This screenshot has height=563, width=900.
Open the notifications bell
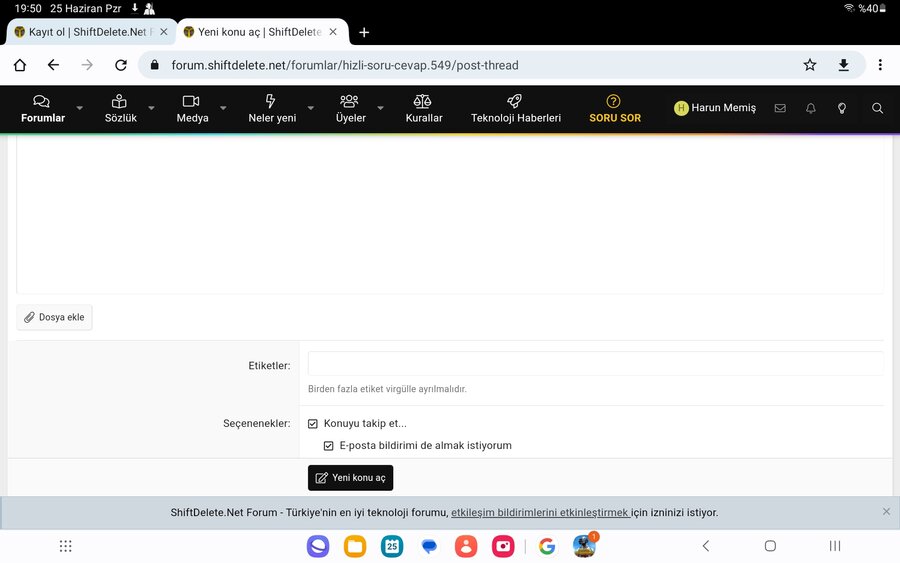(810, 108)
